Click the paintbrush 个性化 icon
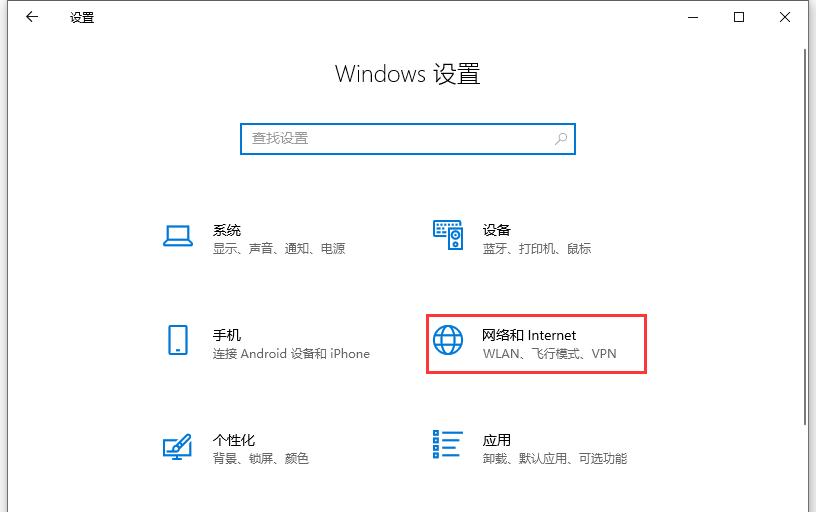Screen dimensions: 816x512 click(x=177, y=446)
